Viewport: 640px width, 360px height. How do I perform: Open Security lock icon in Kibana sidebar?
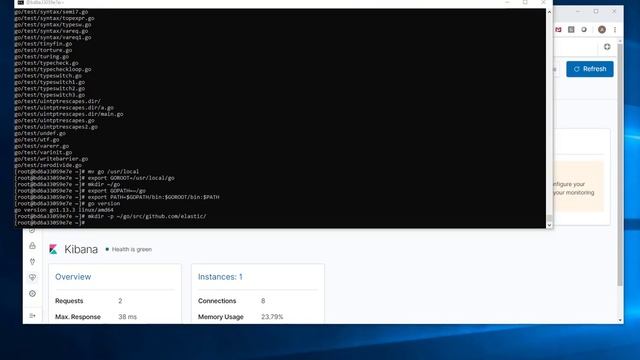tap(32, 245)
